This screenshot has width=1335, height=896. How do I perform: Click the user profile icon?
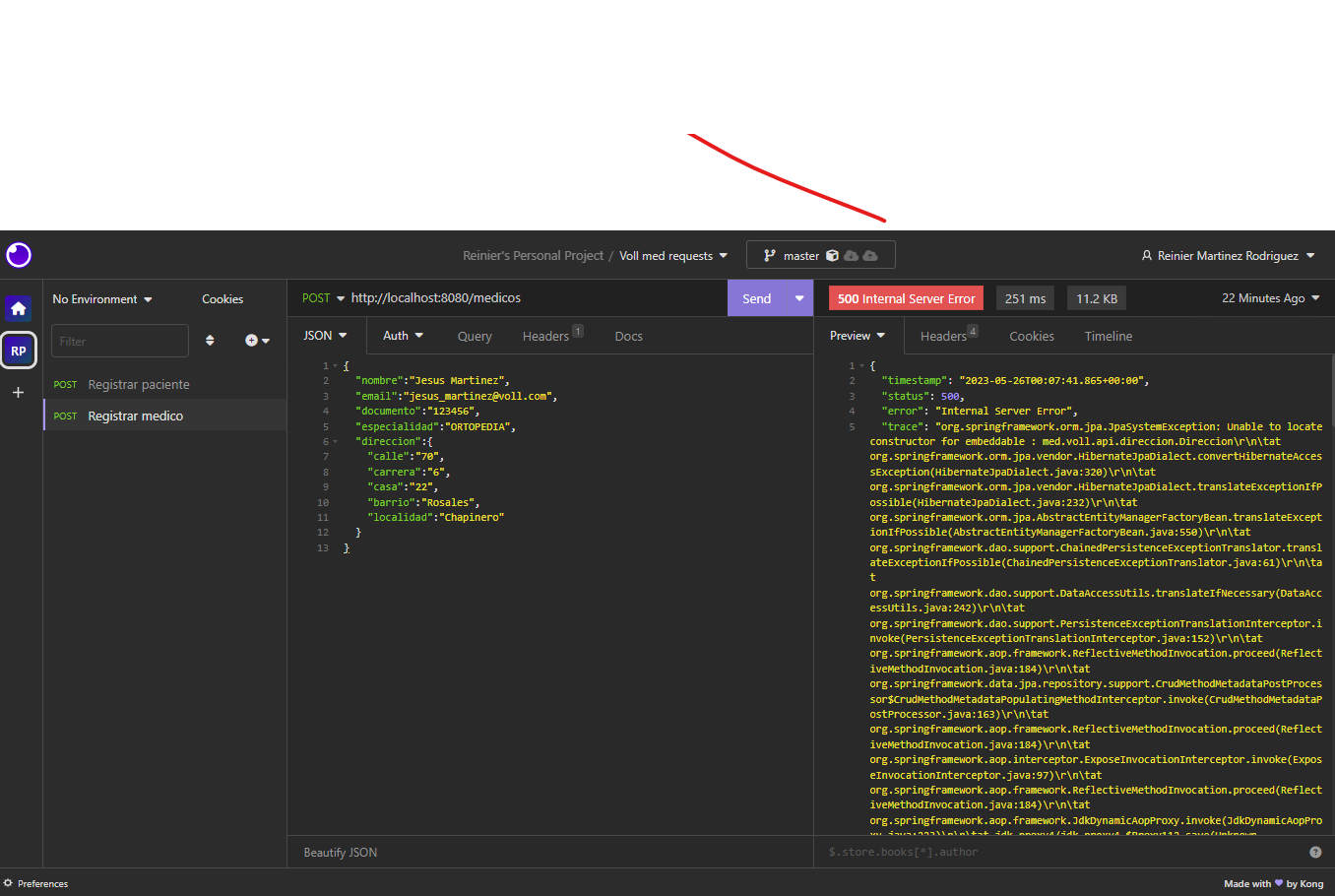(1147, 256)
